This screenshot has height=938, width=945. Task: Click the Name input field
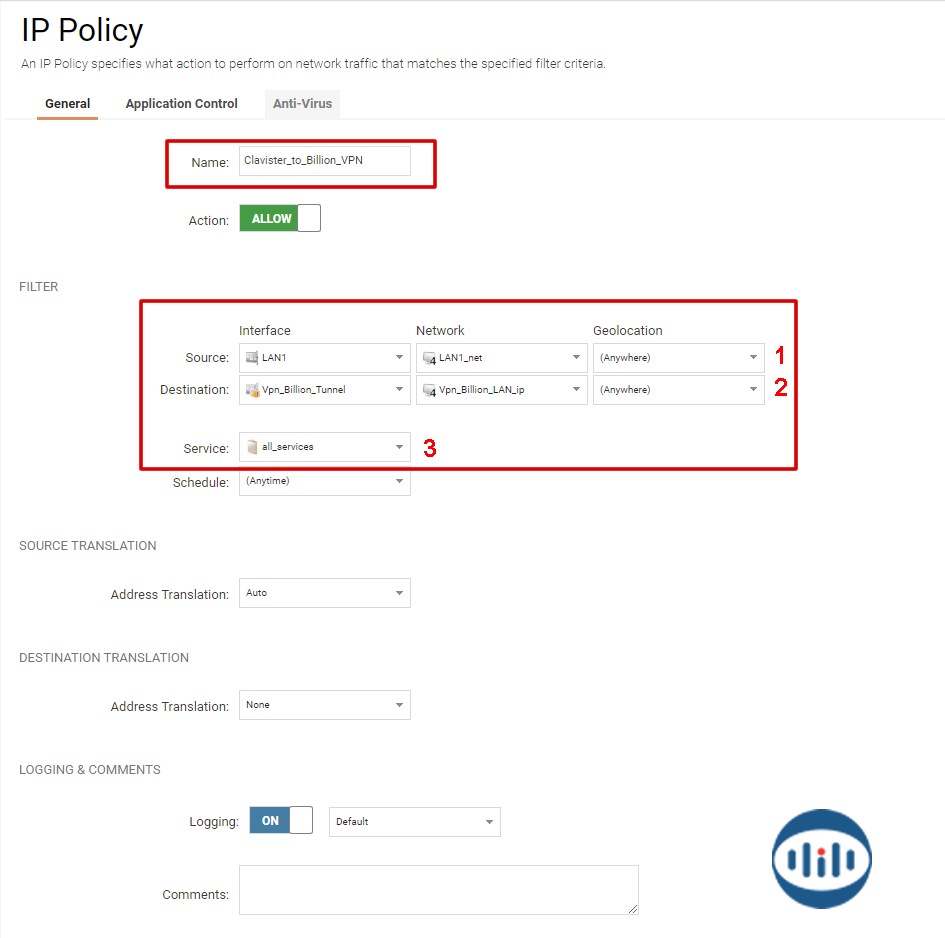click(x=324, y=162)
